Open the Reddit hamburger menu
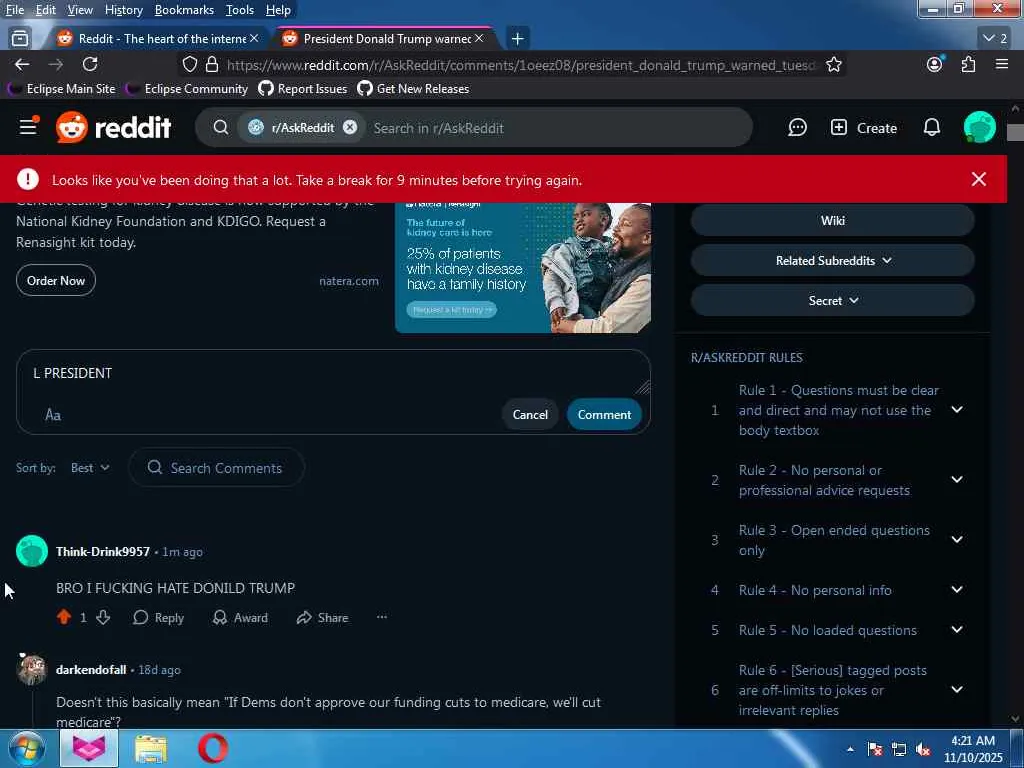 [x=27, y=127]
